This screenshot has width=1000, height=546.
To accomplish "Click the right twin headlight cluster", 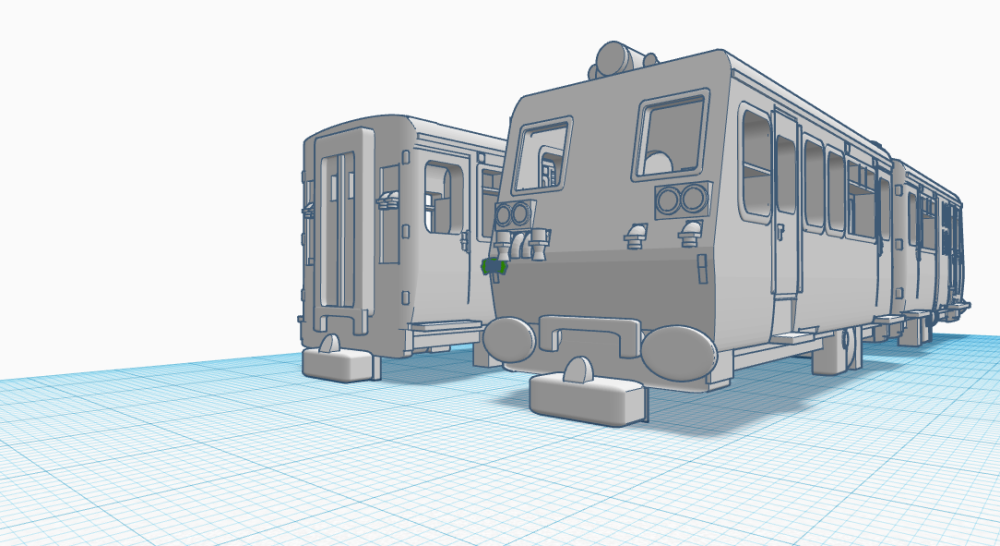I will tap(681, 200).
